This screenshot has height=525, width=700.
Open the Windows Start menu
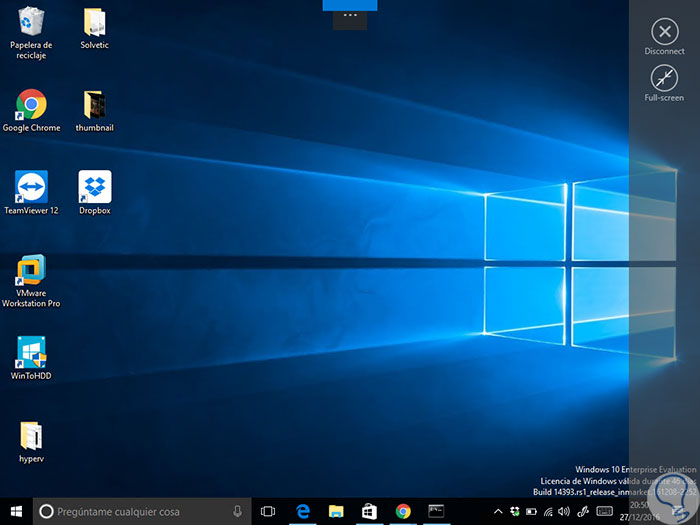click(17, 512)
